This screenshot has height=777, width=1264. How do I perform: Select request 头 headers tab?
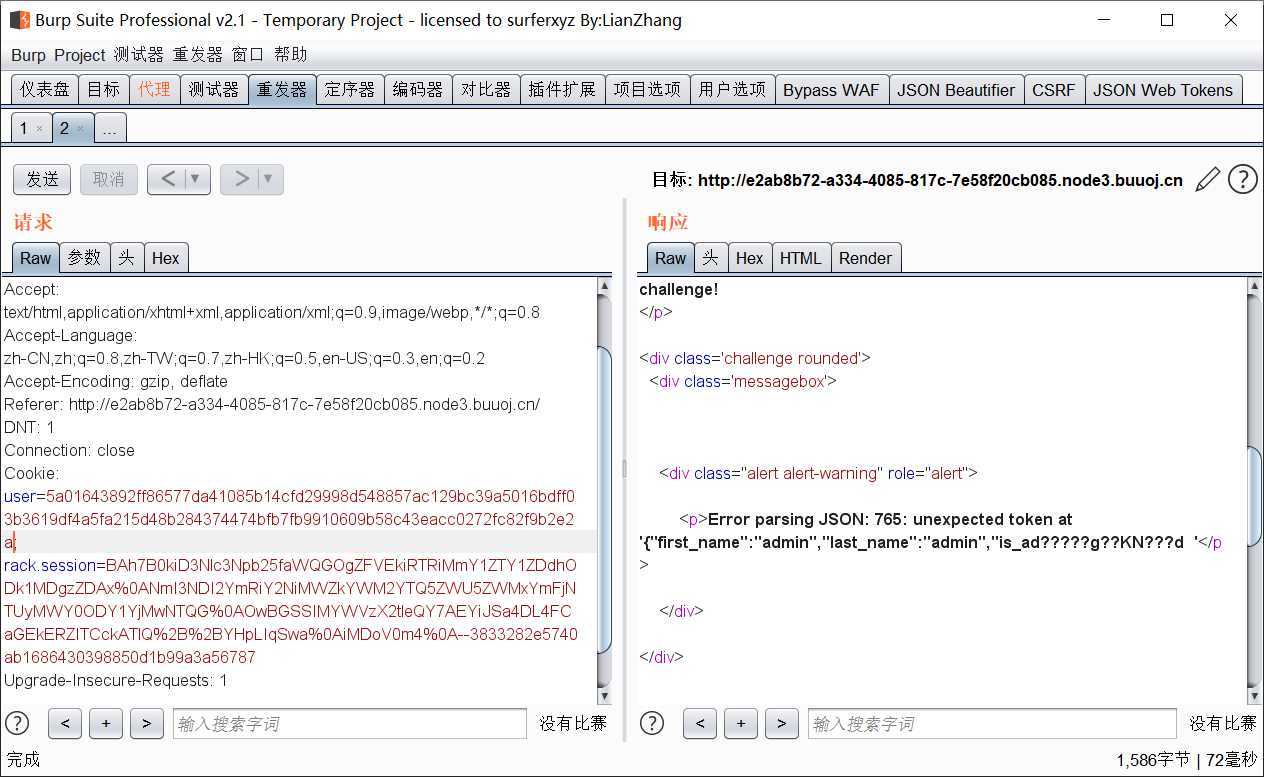(126, 258)
